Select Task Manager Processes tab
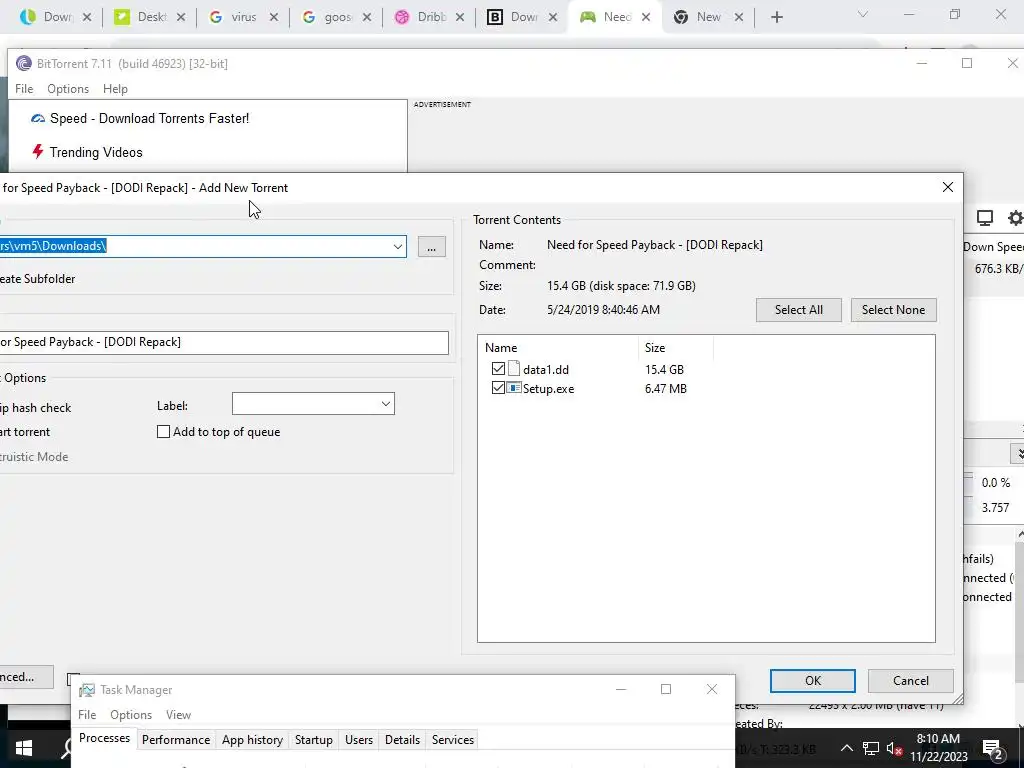Screen dimensions: 1024x768 104,738
